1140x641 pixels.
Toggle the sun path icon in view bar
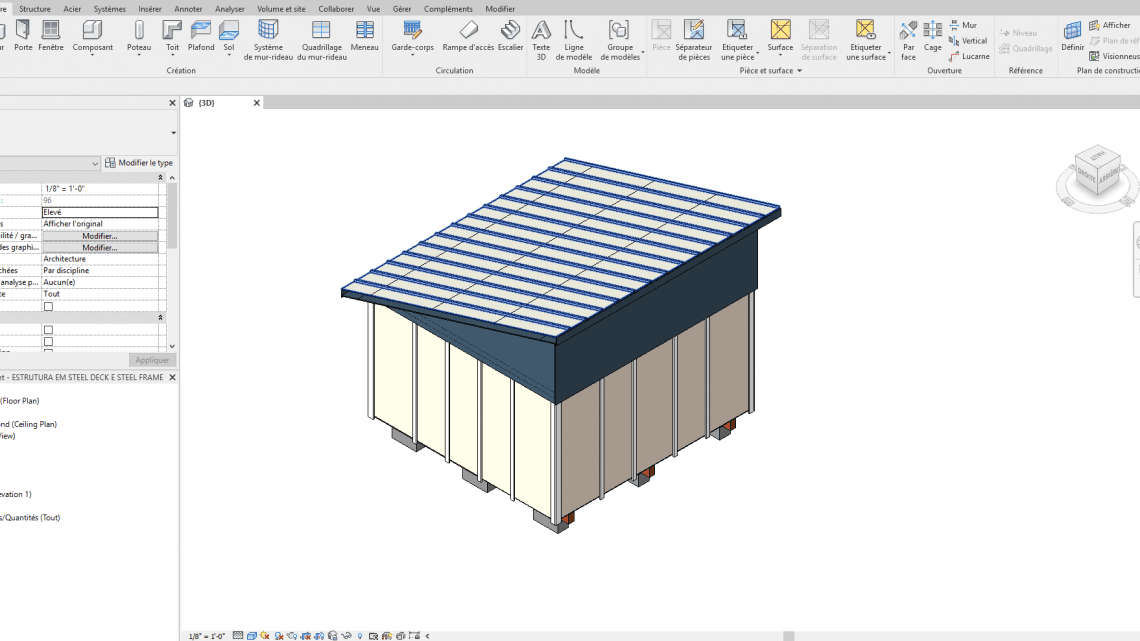[x=265, y=635]
